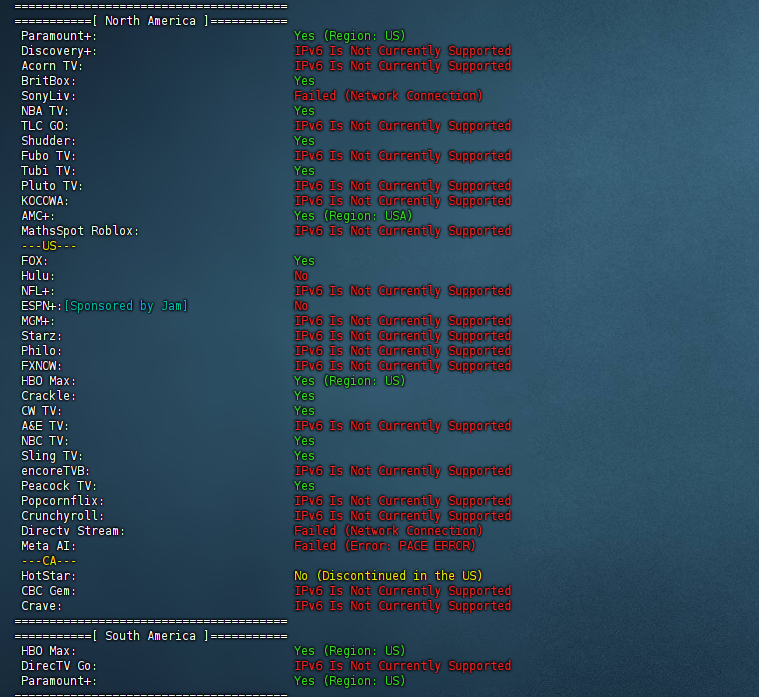Click the green 'Yes' result for BritBox
This screenshot has width=759, height=697.
pyautogui.click(x=304, y=81)
